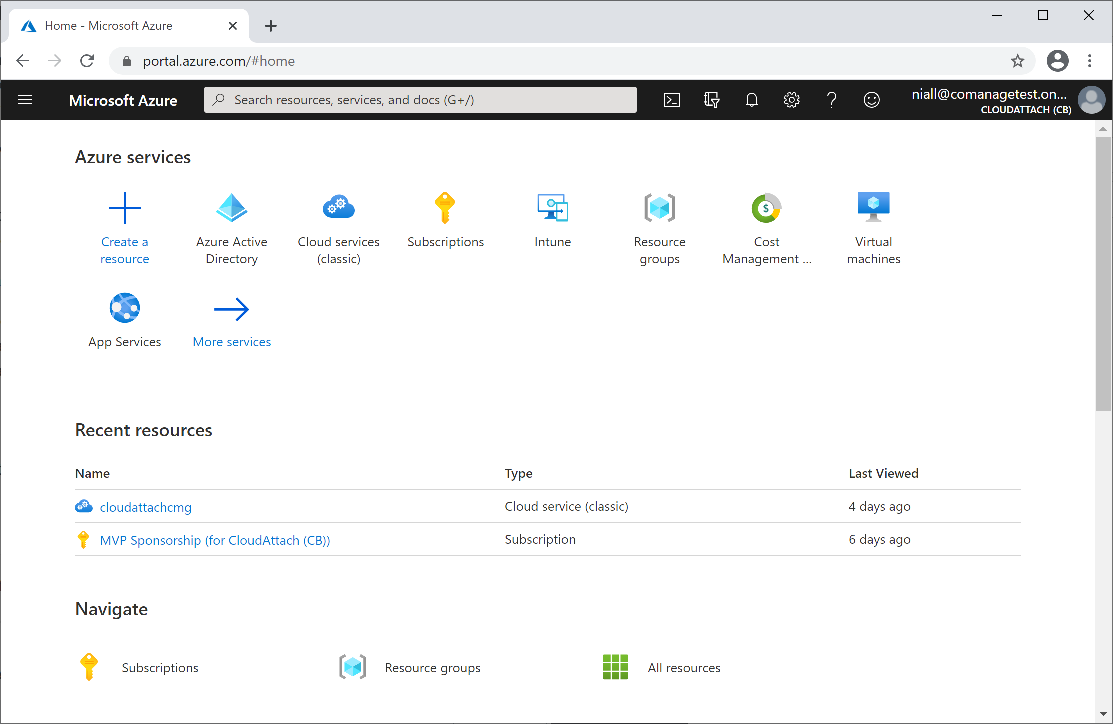Image resolution: width=1113 pixels, height=724 pixels.
Task: Open Subscriptions key icon under Navigate
Action: (89, 667)
